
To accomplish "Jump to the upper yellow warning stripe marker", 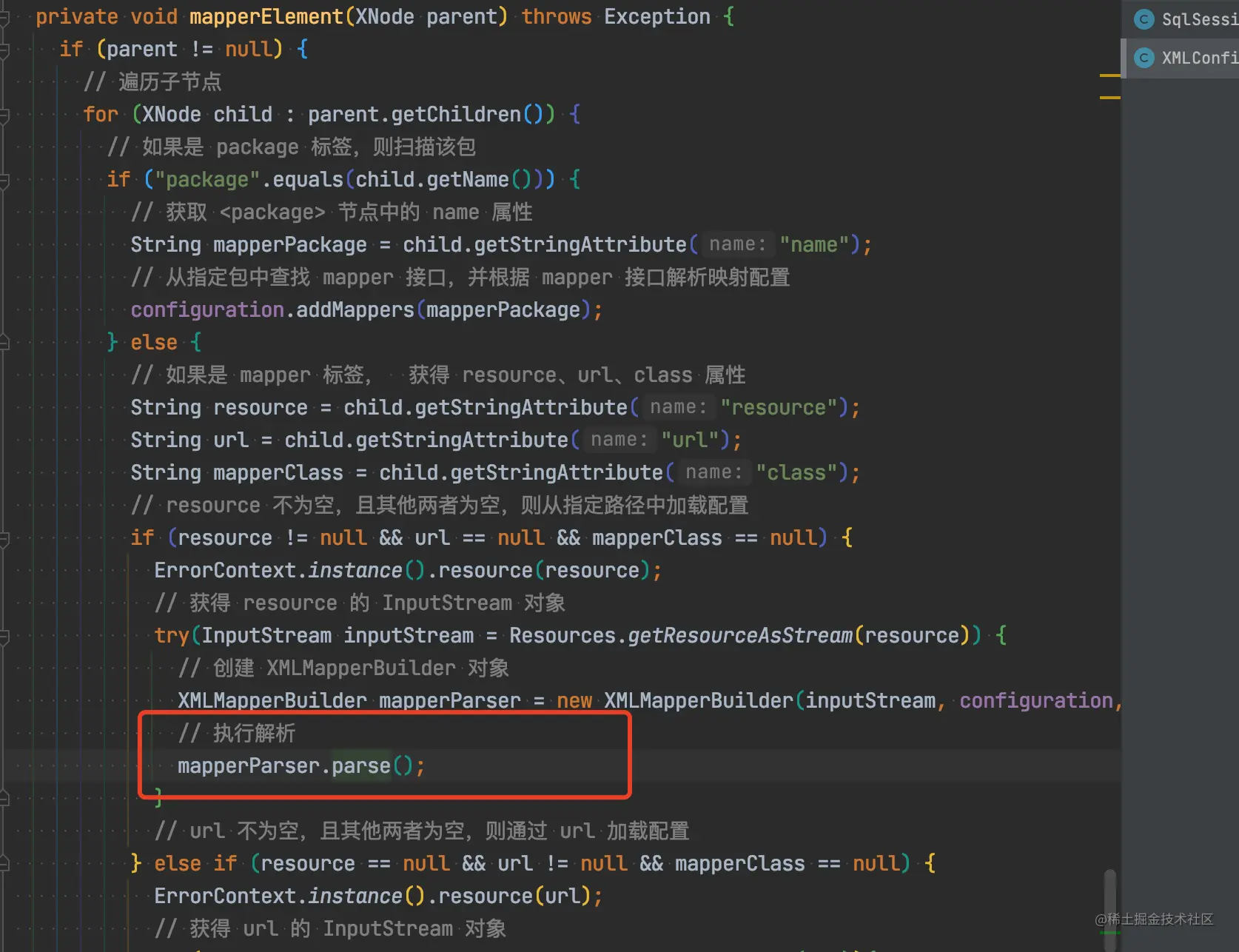I will coord(1109,76).
